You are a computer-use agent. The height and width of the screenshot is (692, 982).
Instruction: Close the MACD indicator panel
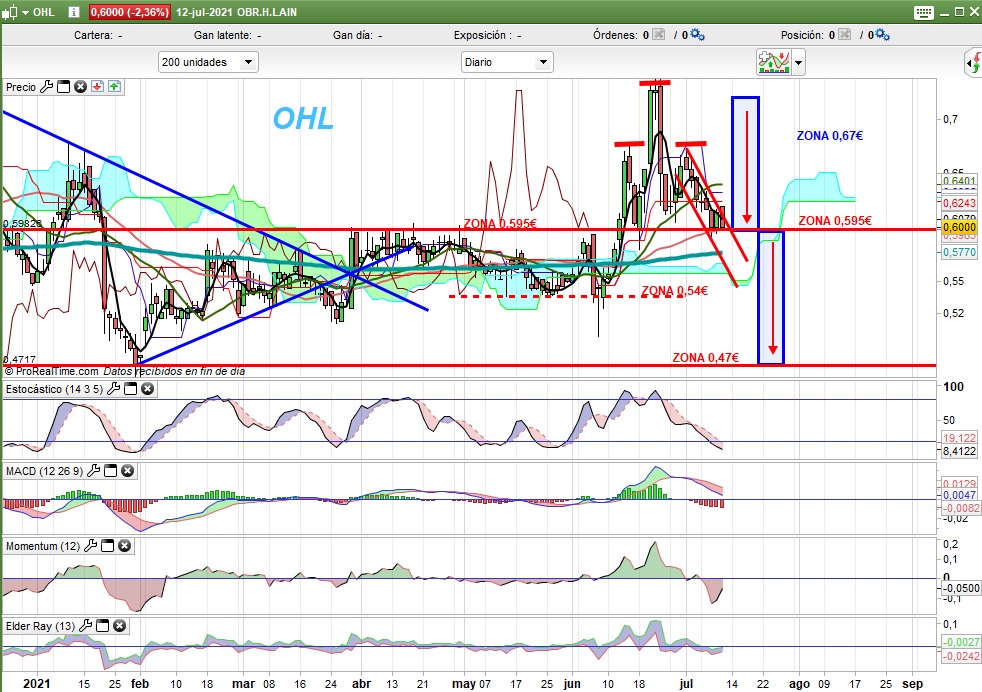127,471
